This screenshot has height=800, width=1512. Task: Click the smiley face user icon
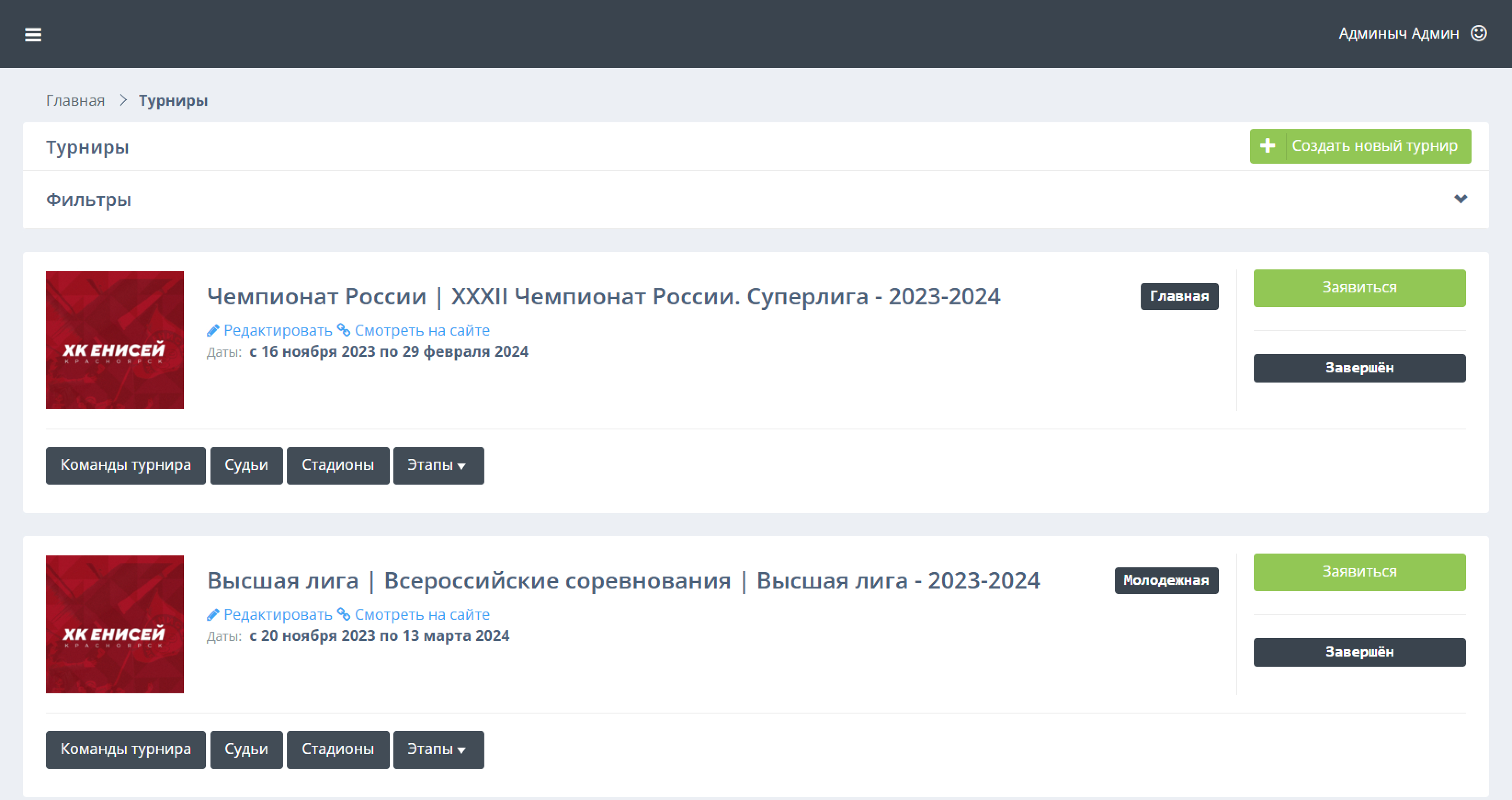1479,34
